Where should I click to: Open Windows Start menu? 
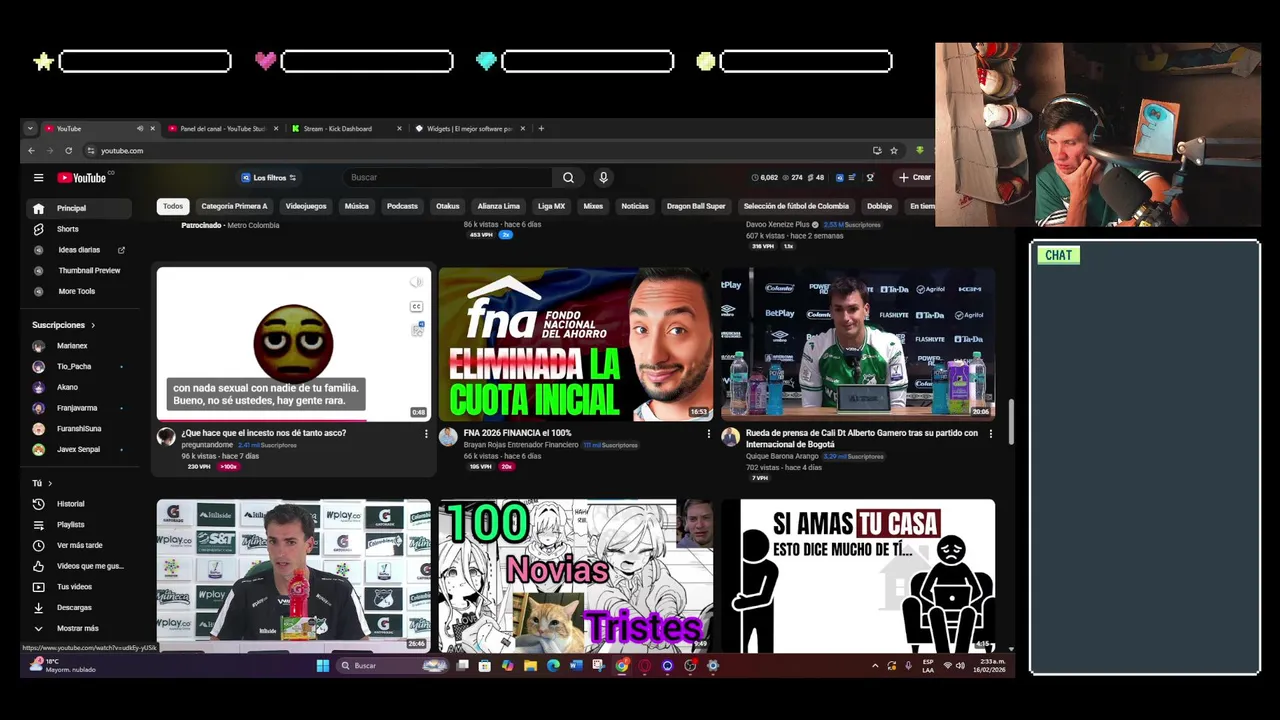(323, 666)
